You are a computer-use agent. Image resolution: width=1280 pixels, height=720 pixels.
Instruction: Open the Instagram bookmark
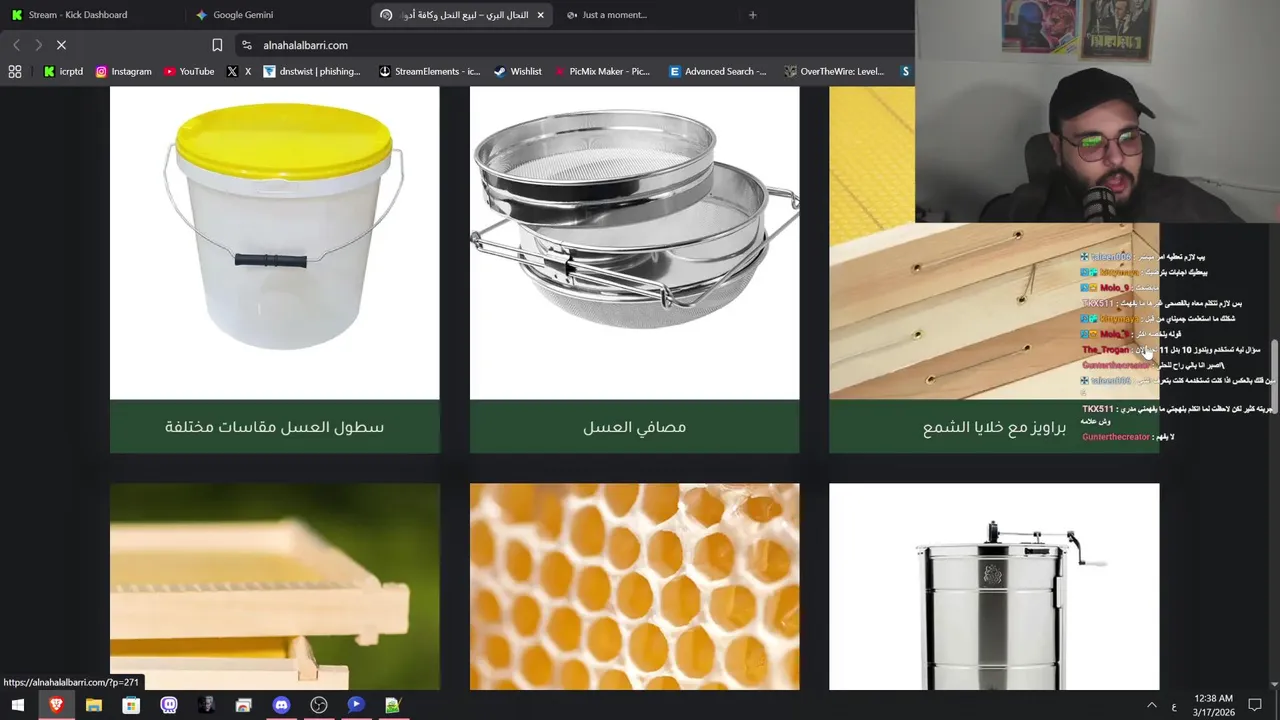(x=123, y=71)
